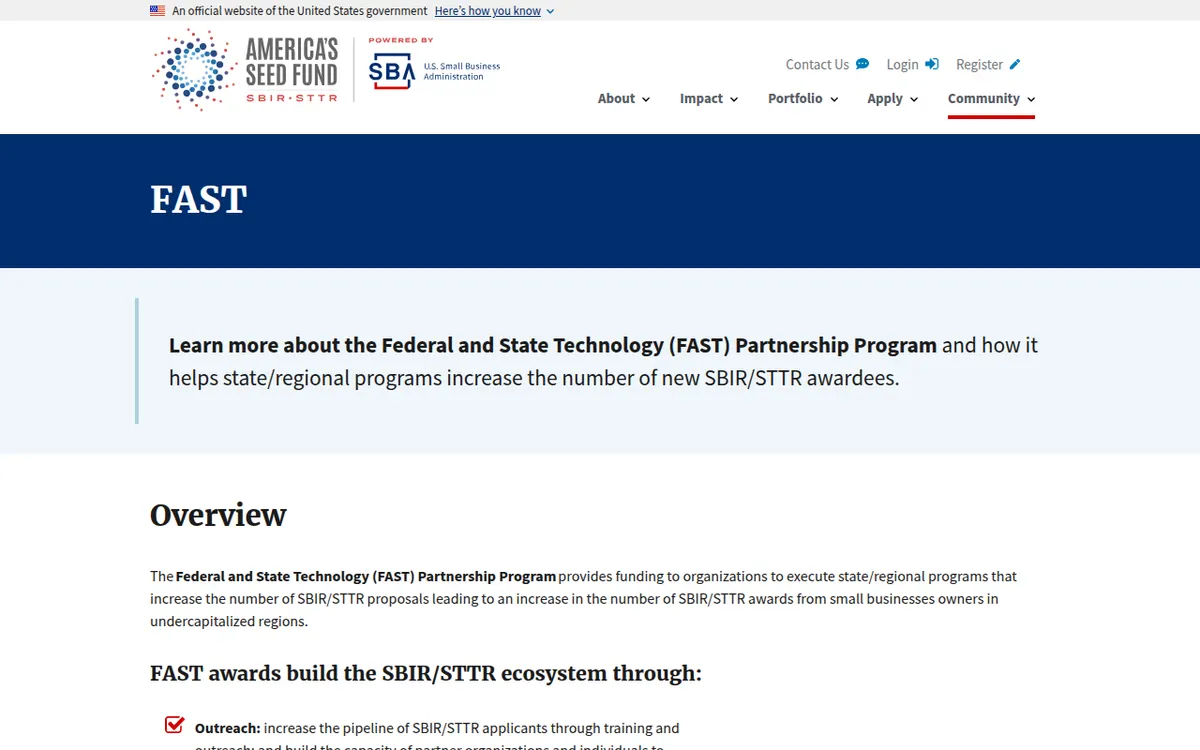The height and width of the screenshot is (750, 1200).
Task: Click "FAST awards build the SBIR/STTR ecosystem through:" heading
Action: tap(426, 673)
